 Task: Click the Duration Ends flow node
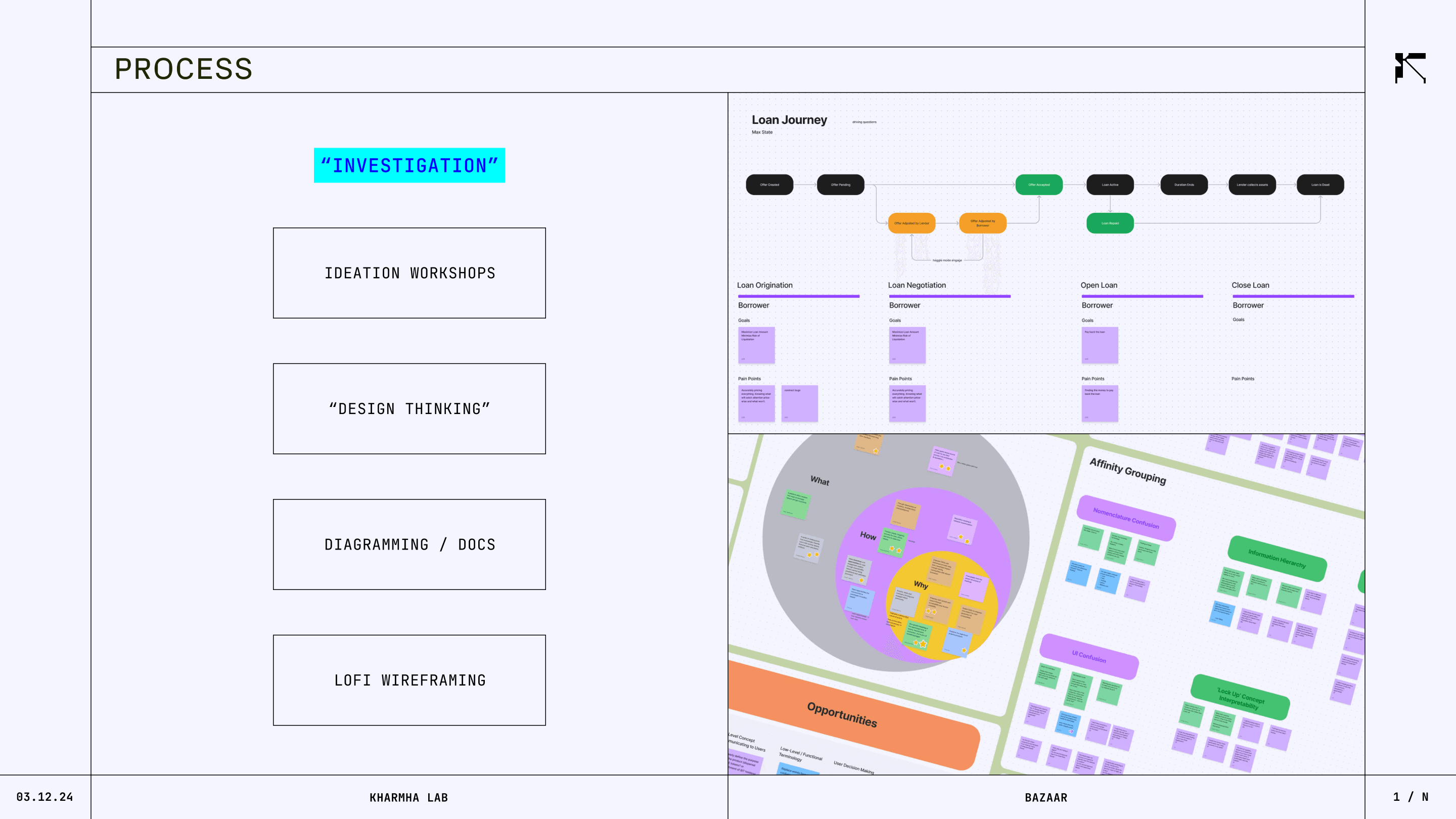(x=1184, y=185)
